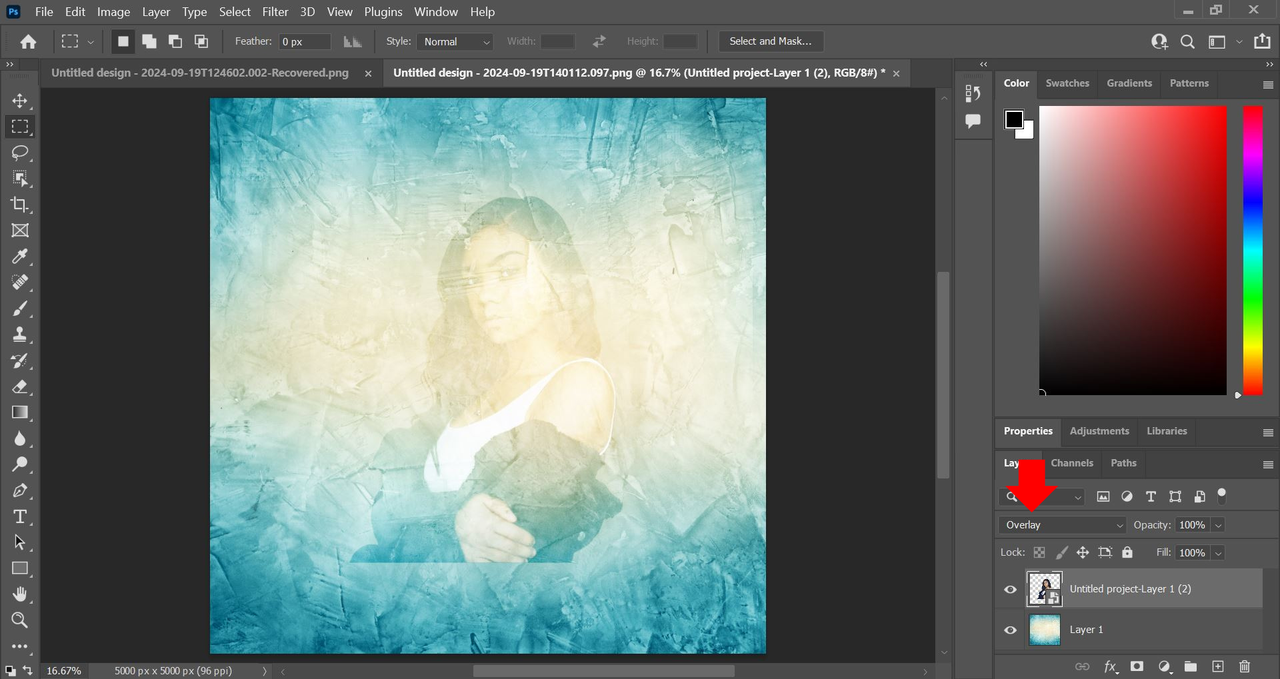This screenshot has height=679, width=1280.
Task: Toggle filter for pixel layers
Action: (1103, 496)
